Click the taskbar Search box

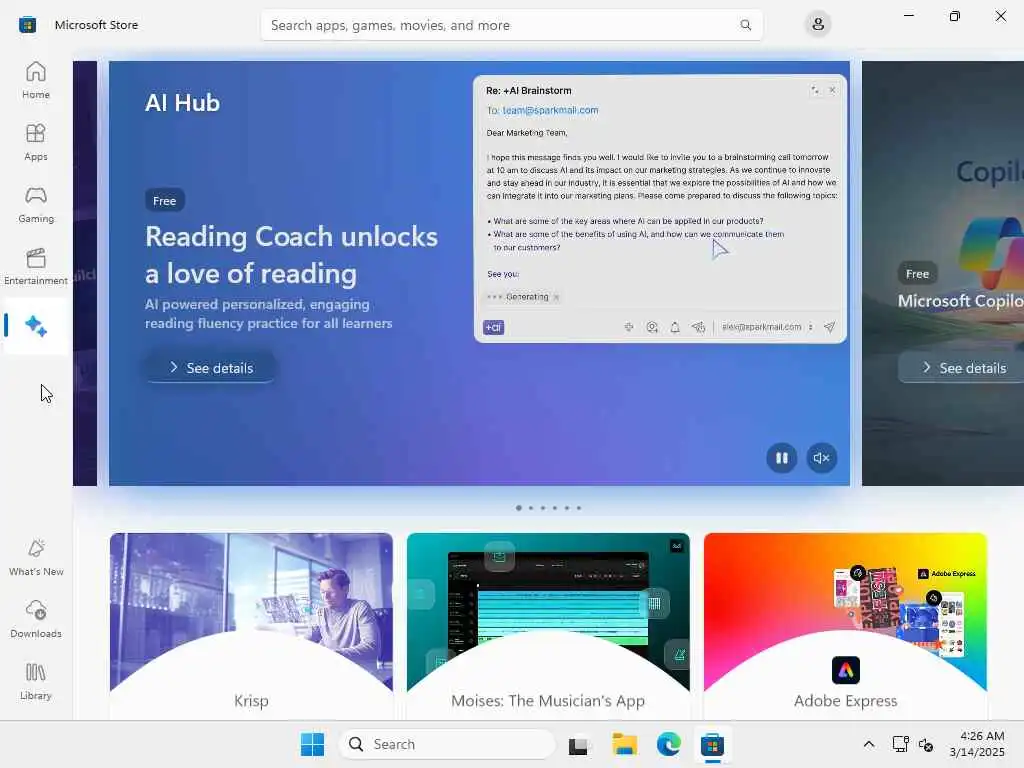click(447, 744)
